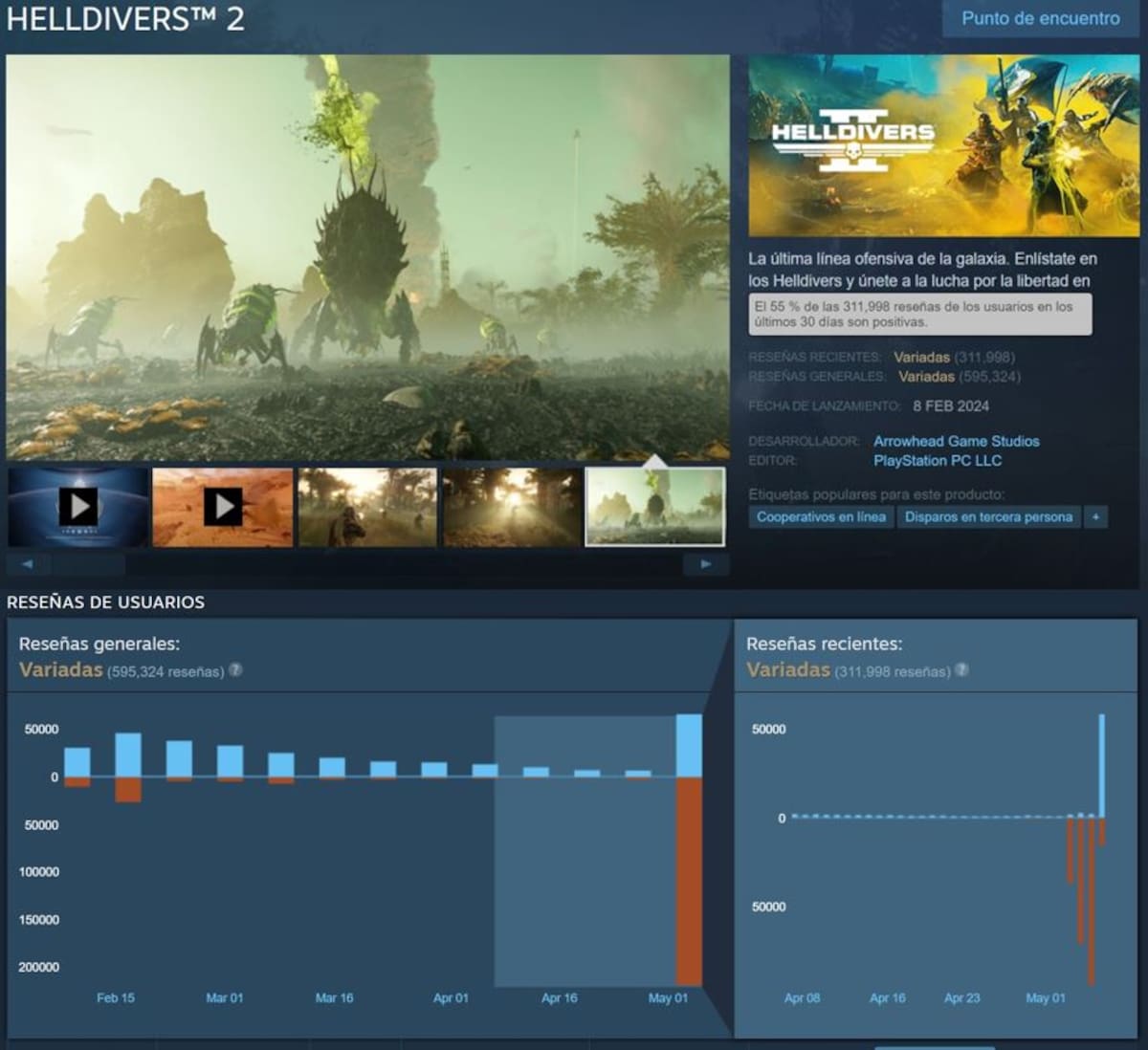Click the 8 FEB 2024 release date
The width and height of the screenshot is (1148, 1050).
[951, 405]
